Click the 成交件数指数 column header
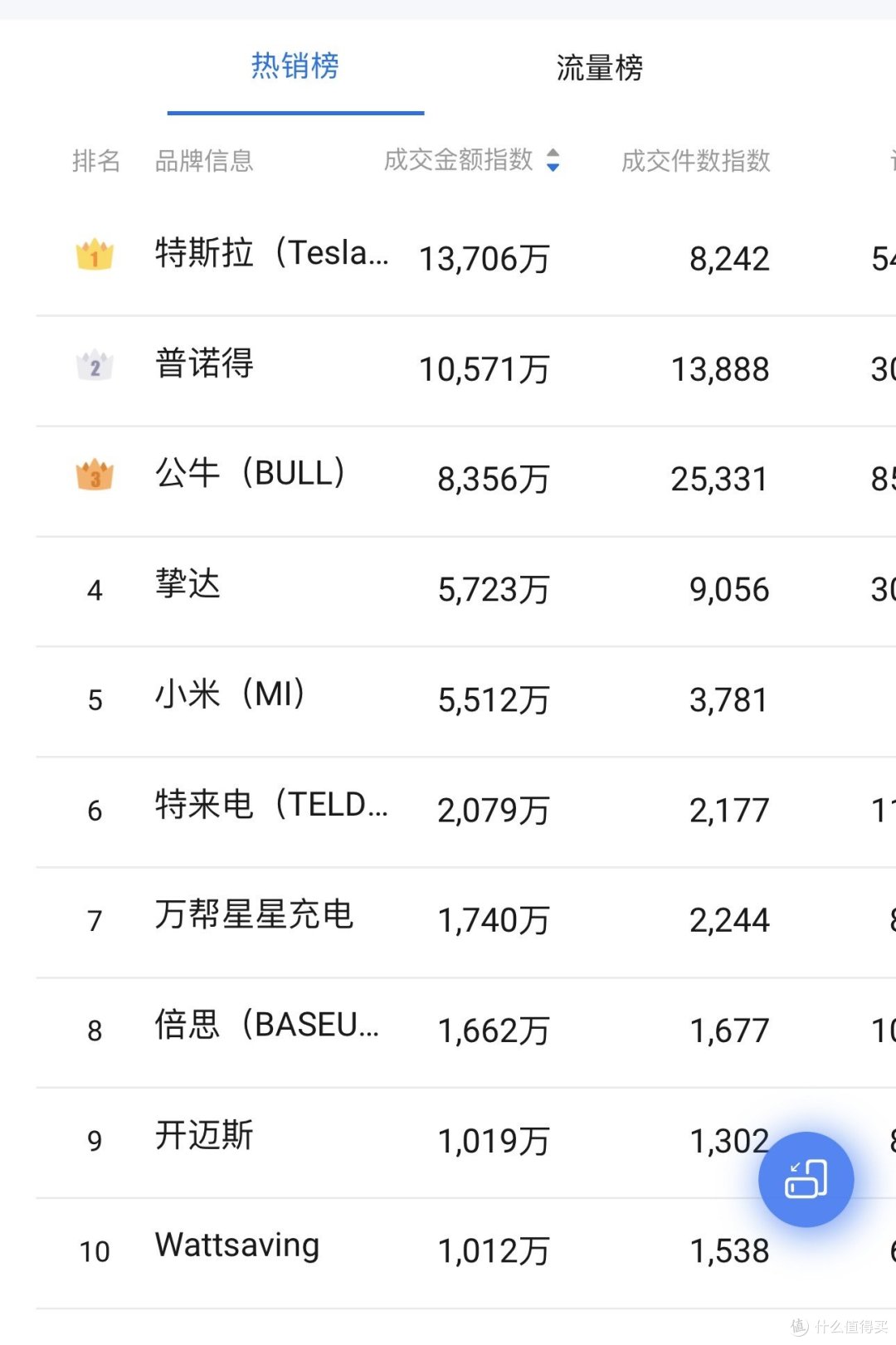This screenshot has width=896, height=1345. 695,161
